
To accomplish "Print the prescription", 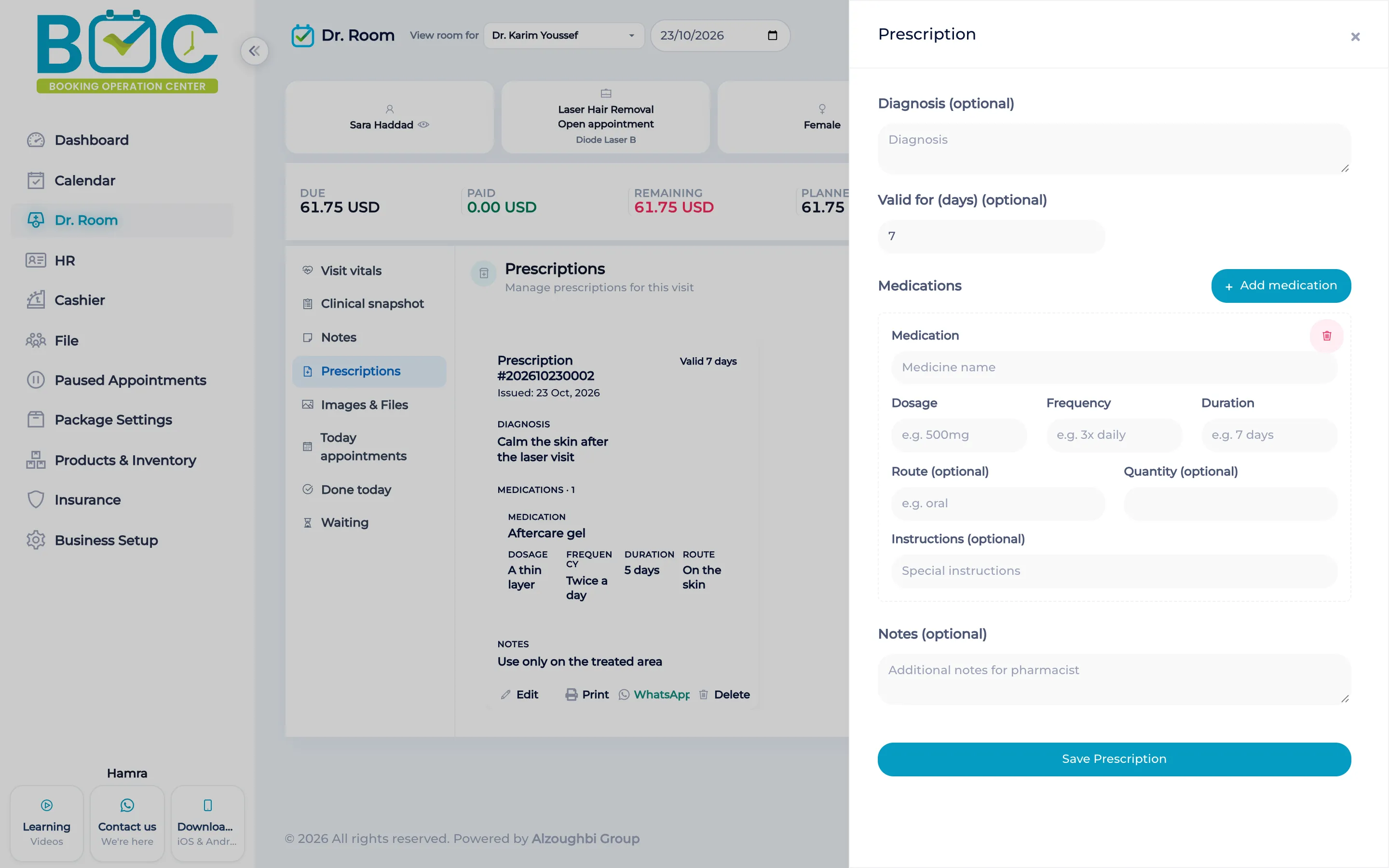I will [x=586, y=694].
